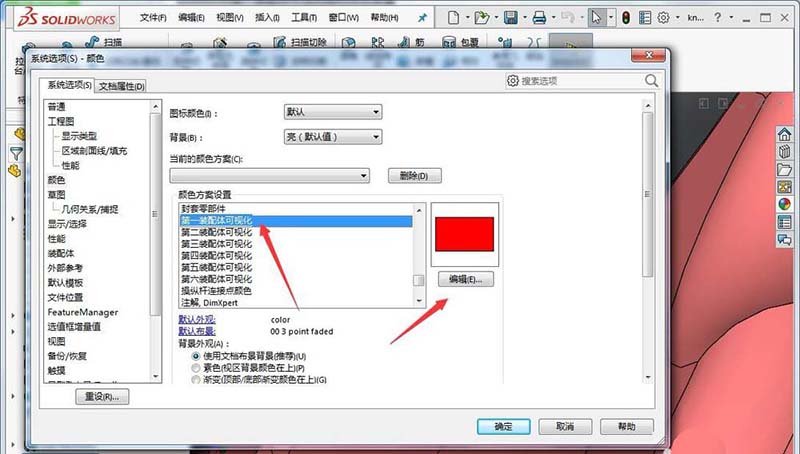The width and height of the screenshot is (800, 454).
Task: Expand the 背景 brightness dropdown
Action: (333, 137)
